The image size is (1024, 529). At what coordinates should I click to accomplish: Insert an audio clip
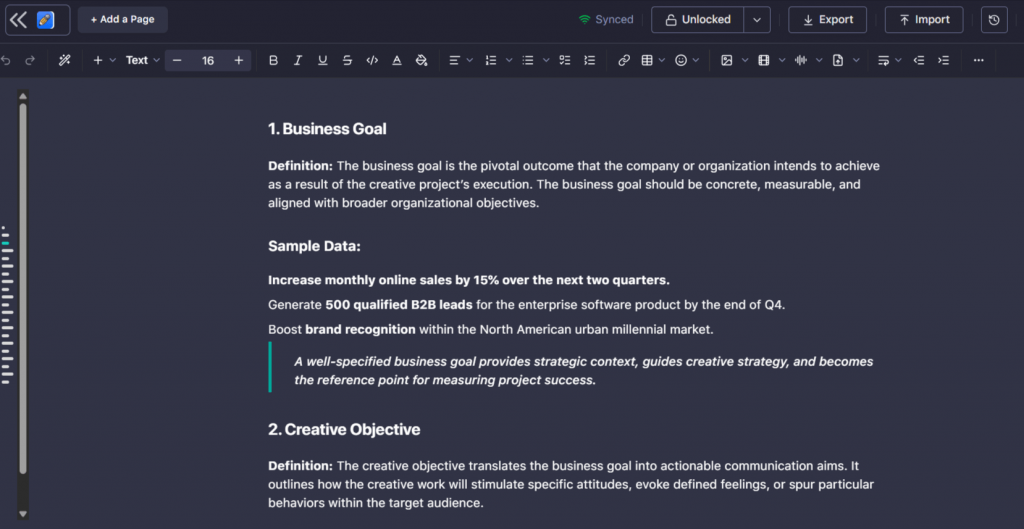click(x=801, y=60)
